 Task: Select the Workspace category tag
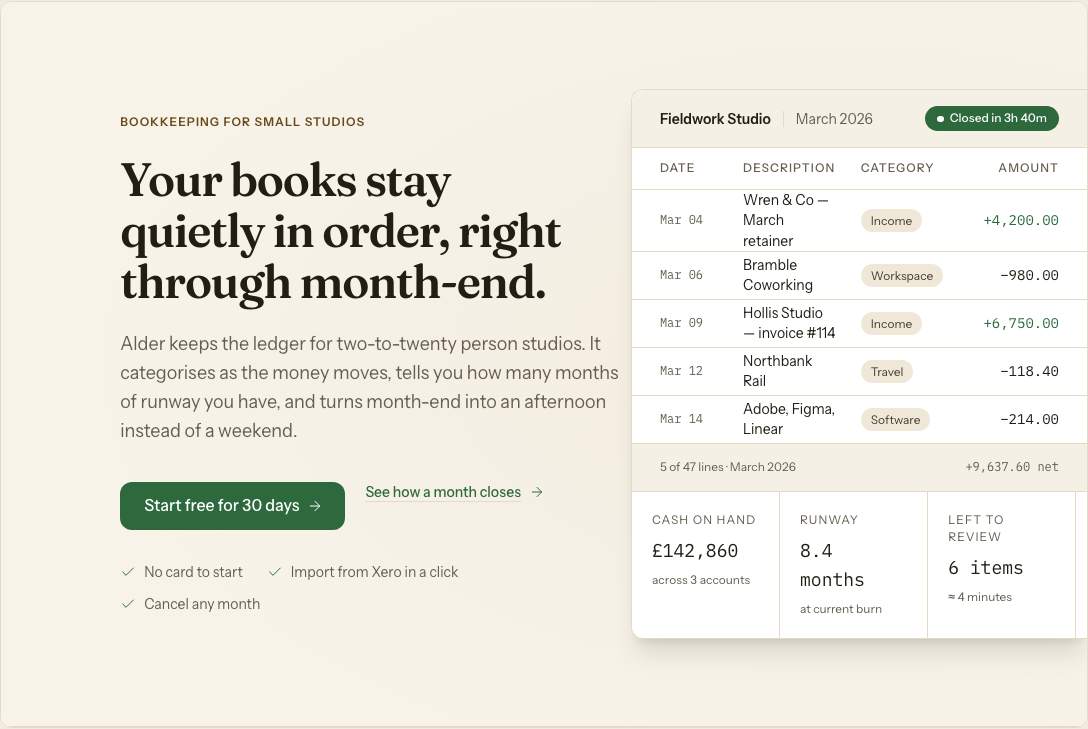901,275
